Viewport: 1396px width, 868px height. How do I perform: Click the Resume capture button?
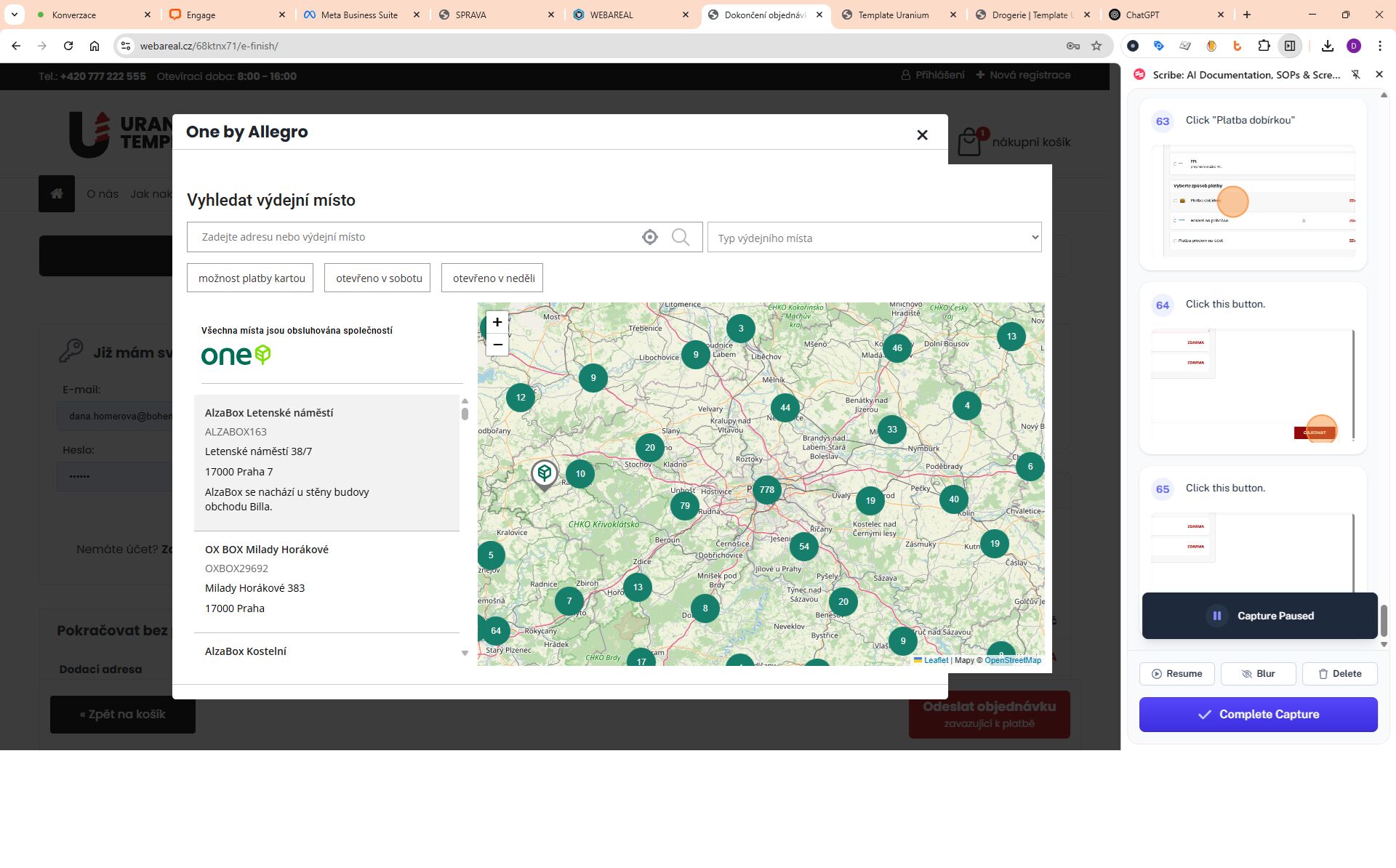(x=1176, y=674)
